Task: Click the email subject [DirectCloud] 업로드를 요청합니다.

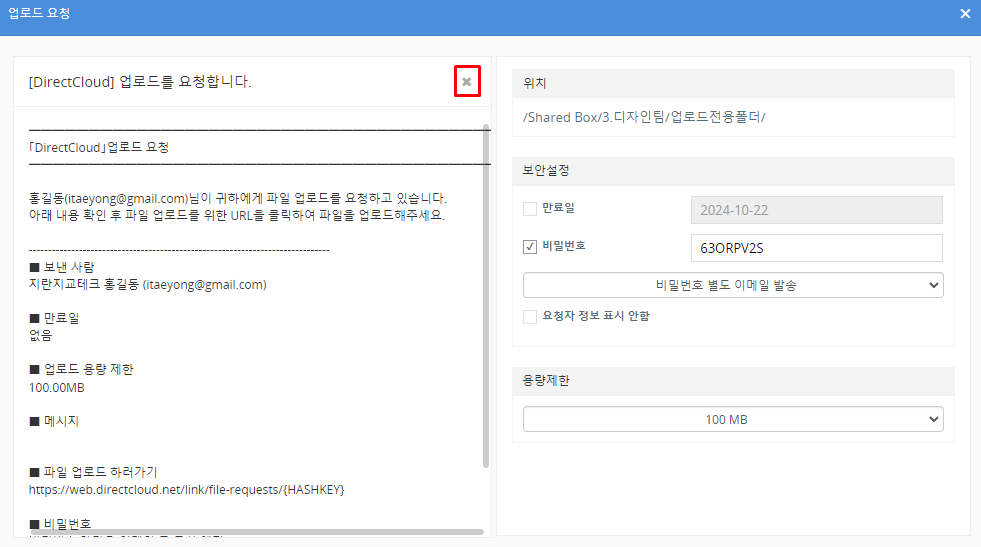Action: [x=140, y=81]
